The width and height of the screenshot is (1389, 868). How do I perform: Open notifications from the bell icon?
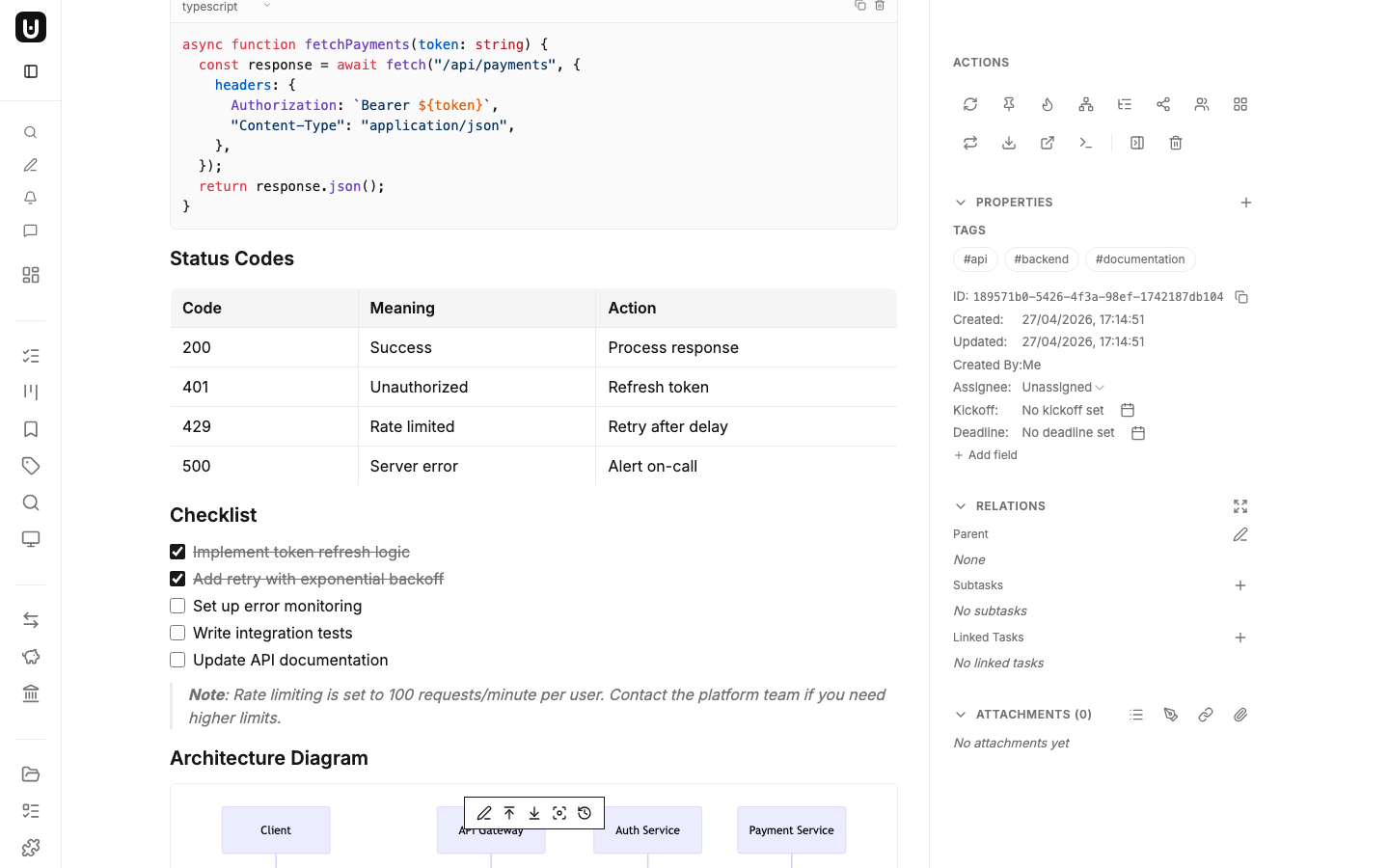click(x=30, y=197)
